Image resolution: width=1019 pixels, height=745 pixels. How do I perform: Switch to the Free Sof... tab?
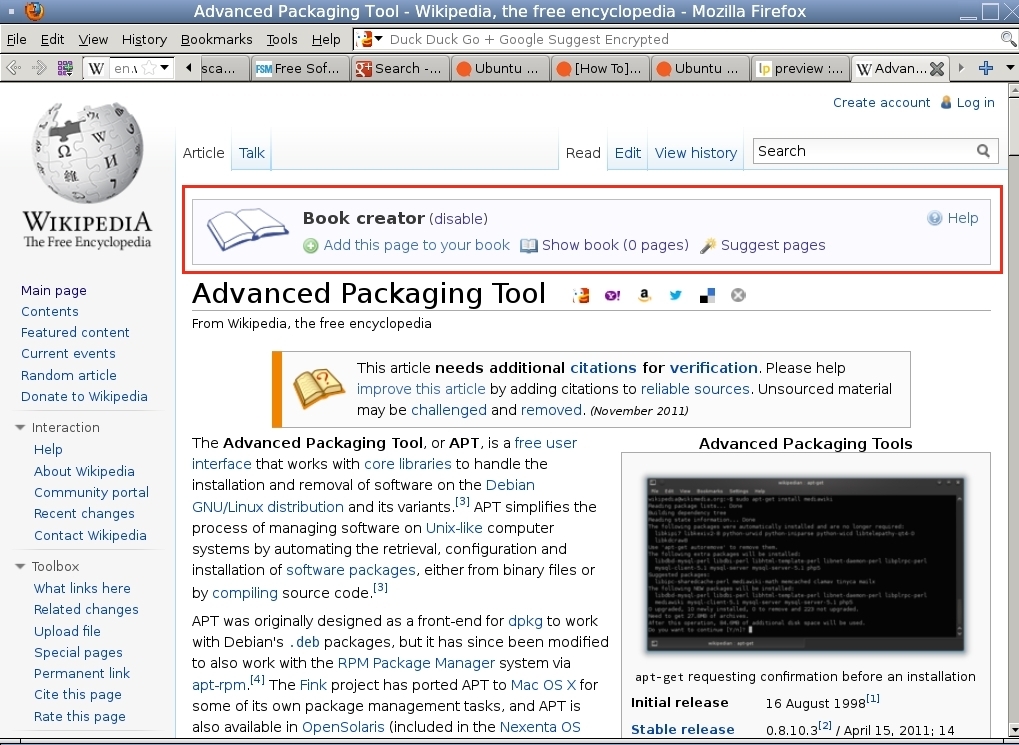[x=300, y=68]
